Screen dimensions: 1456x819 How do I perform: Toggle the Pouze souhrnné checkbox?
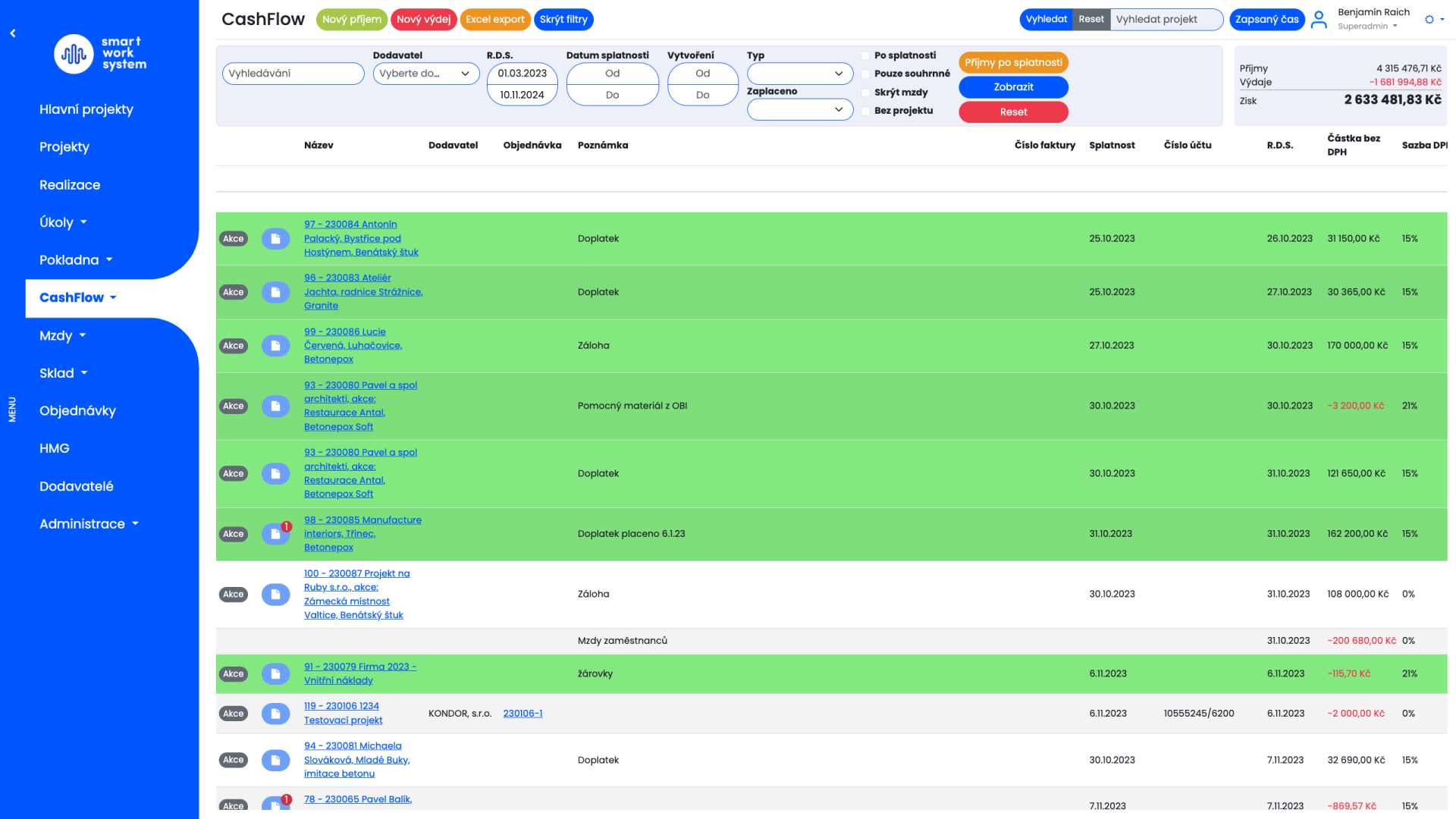click(x=865, y=74)
